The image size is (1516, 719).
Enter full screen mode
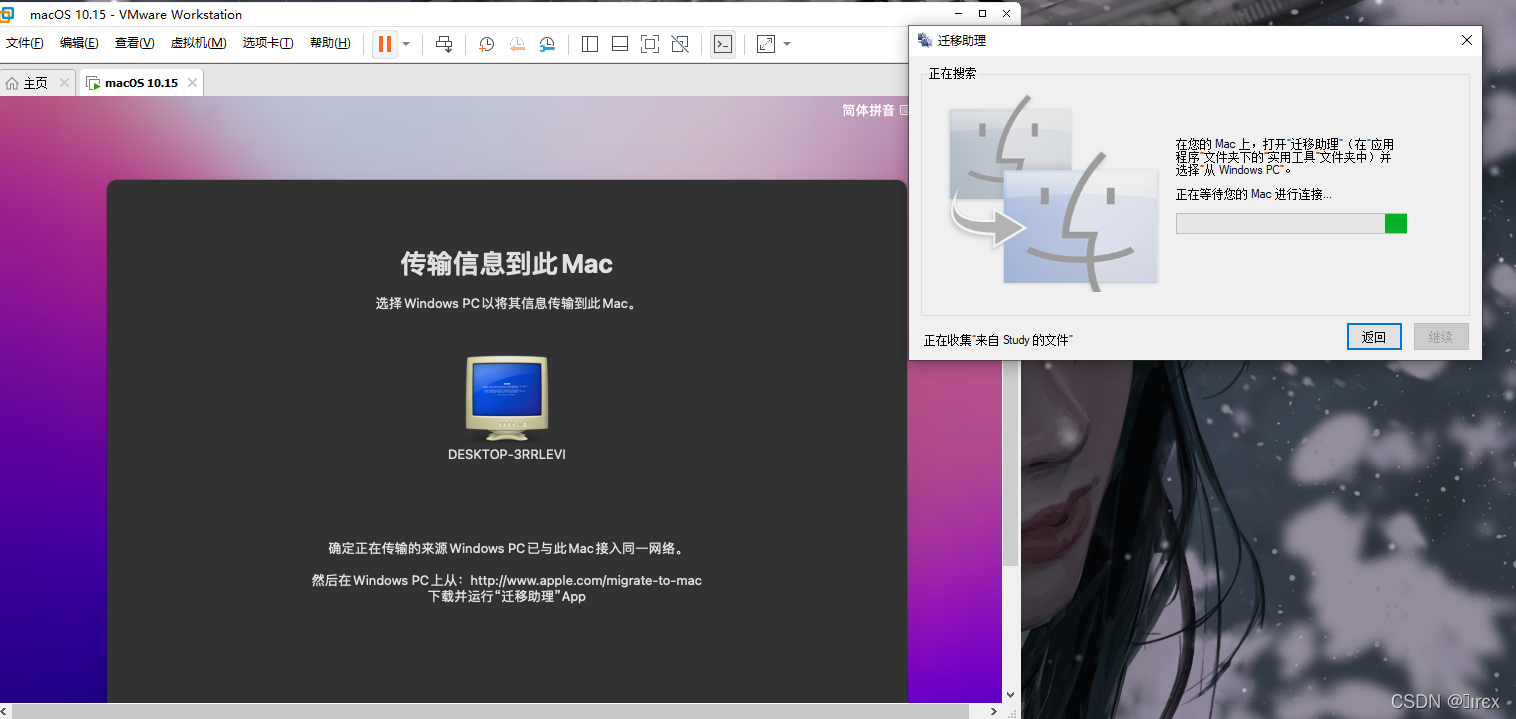point(650,44)
